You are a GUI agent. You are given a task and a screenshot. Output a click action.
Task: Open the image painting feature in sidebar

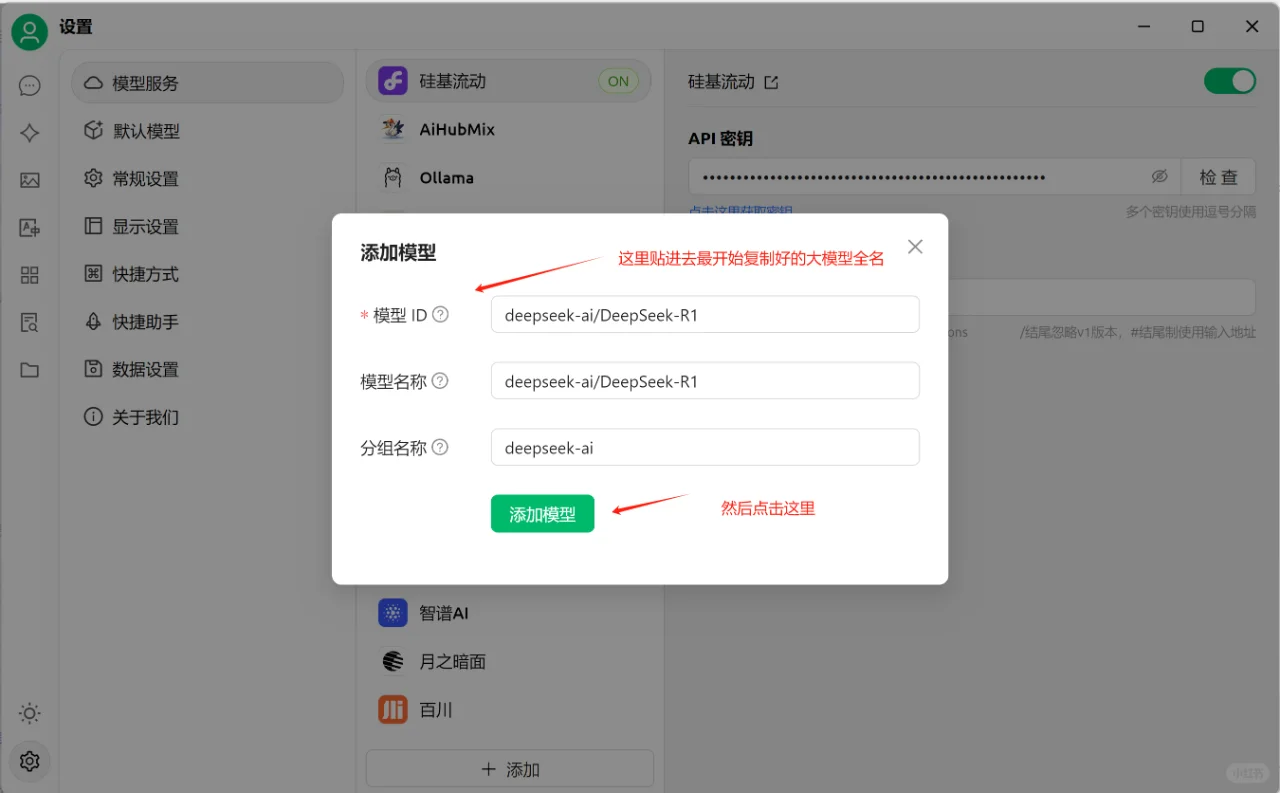pos(29,180)
